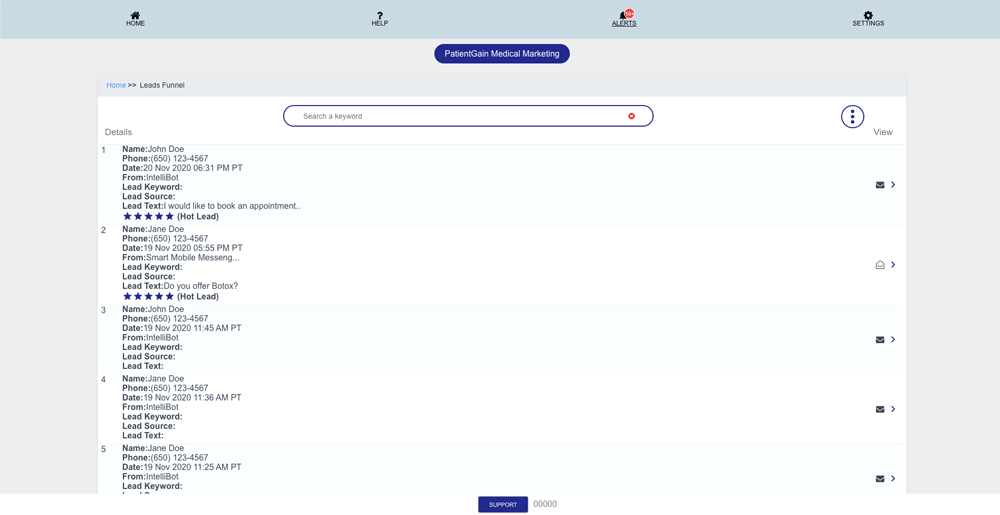The image size is (1000, 515).
Task: Click inside the Search a keyword field
Action: click(468, 116)
